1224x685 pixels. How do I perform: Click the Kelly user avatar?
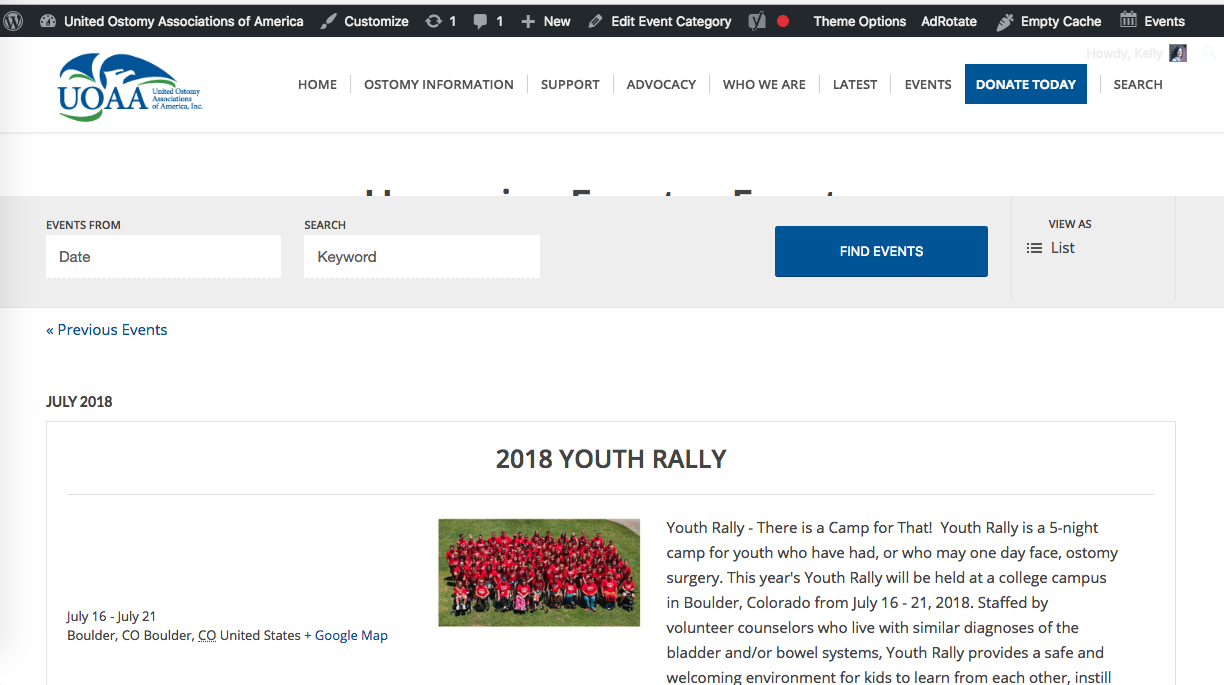pyautogui.click(x=1178, y=53)
